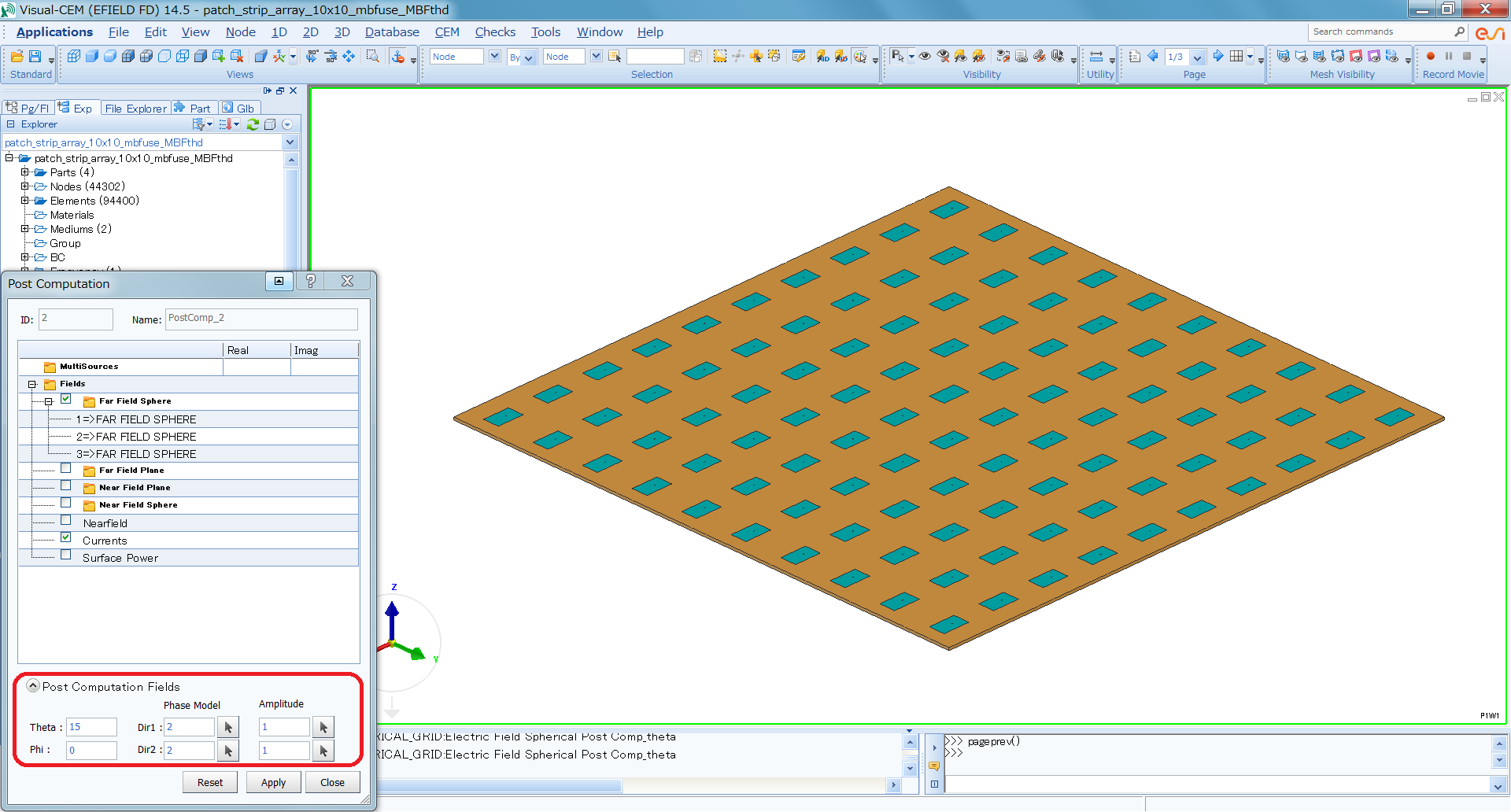Click the pan four-arrows view icon

click(349, 56)
